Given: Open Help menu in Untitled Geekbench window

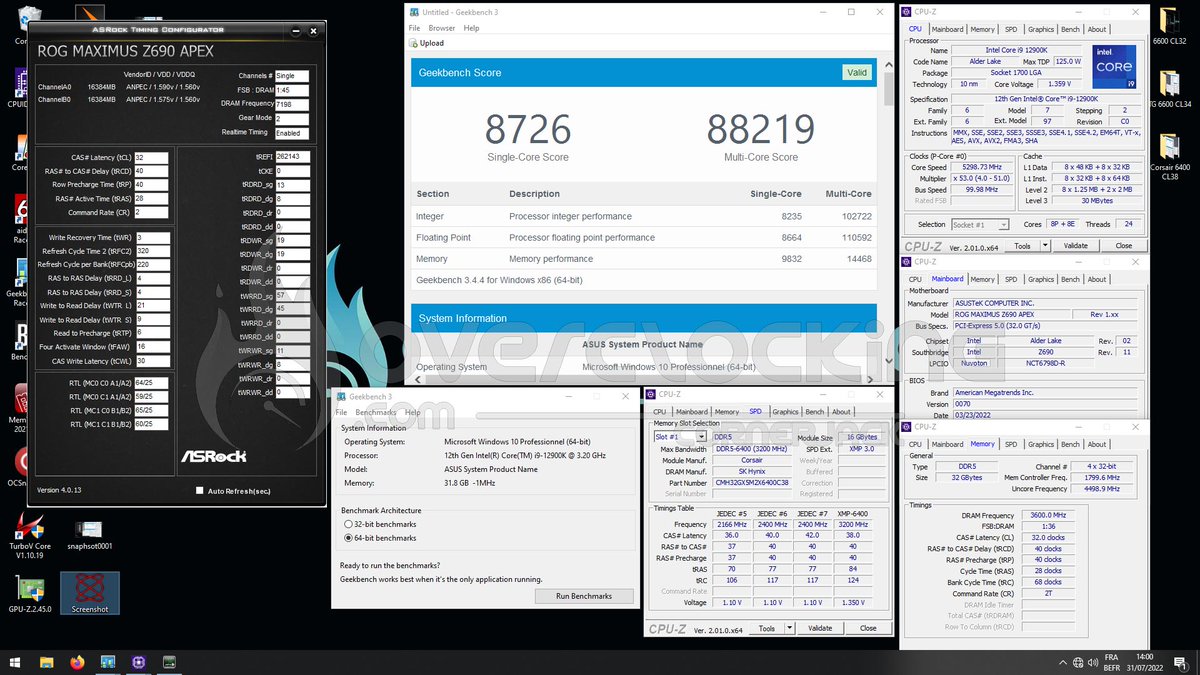Looking at the screenshot, I should point(471,28).
